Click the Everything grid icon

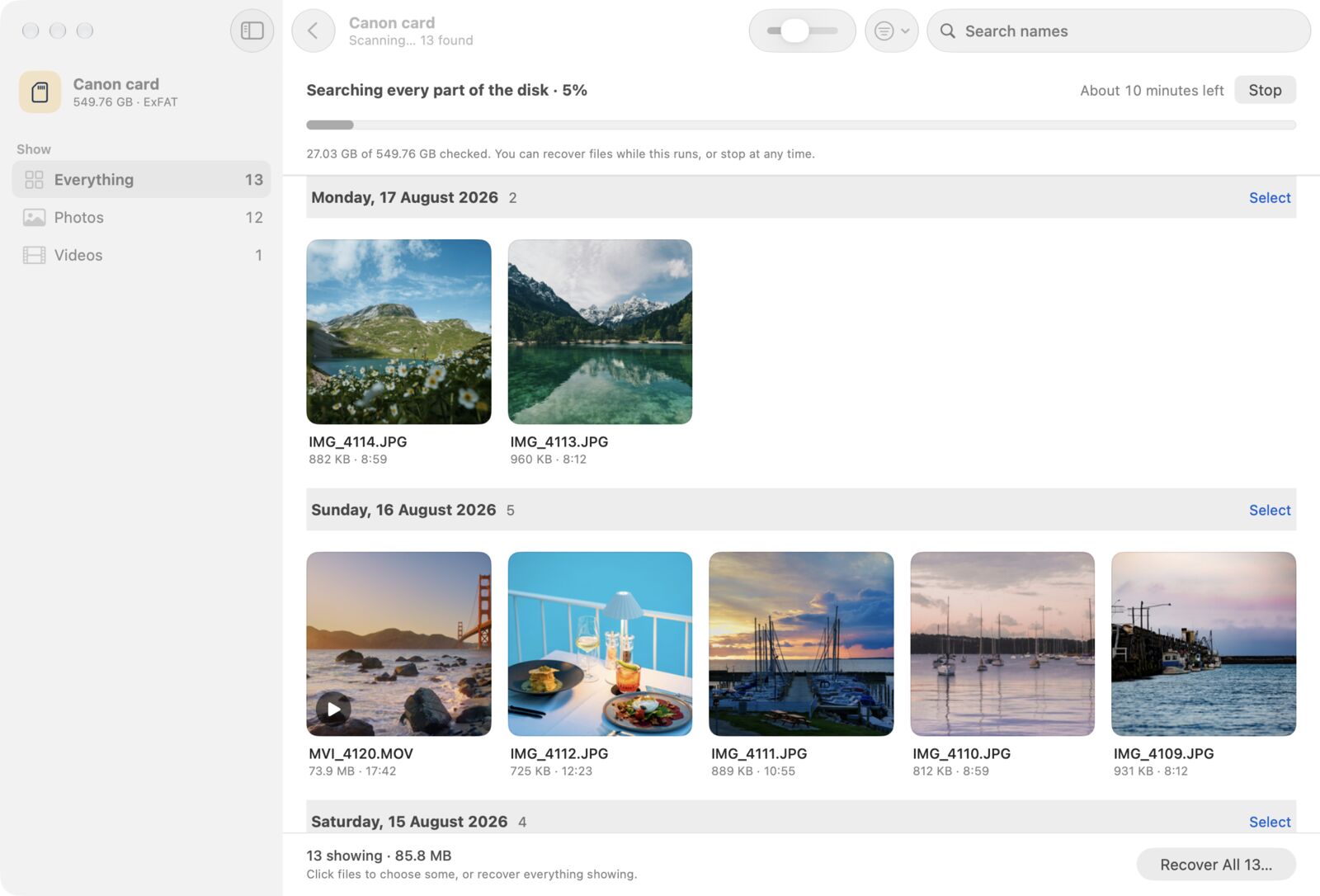tap(34, 179)
